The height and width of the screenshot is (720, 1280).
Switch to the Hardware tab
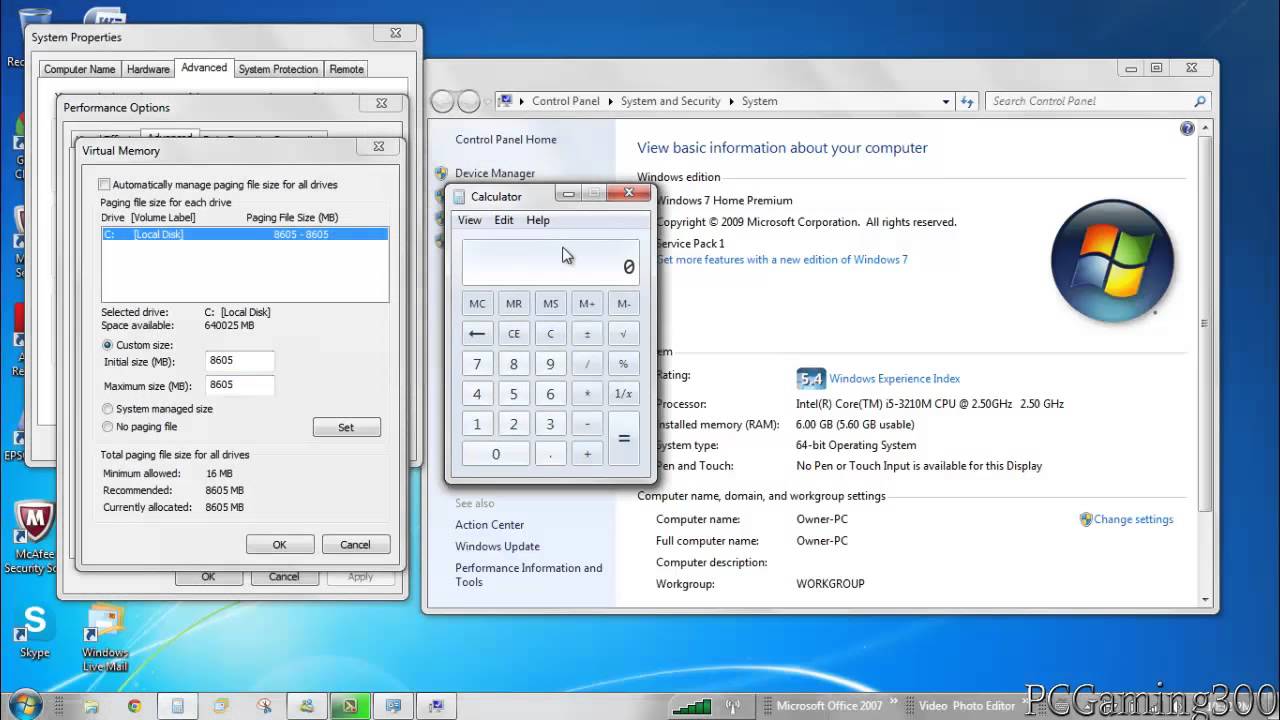pos(148,69)
